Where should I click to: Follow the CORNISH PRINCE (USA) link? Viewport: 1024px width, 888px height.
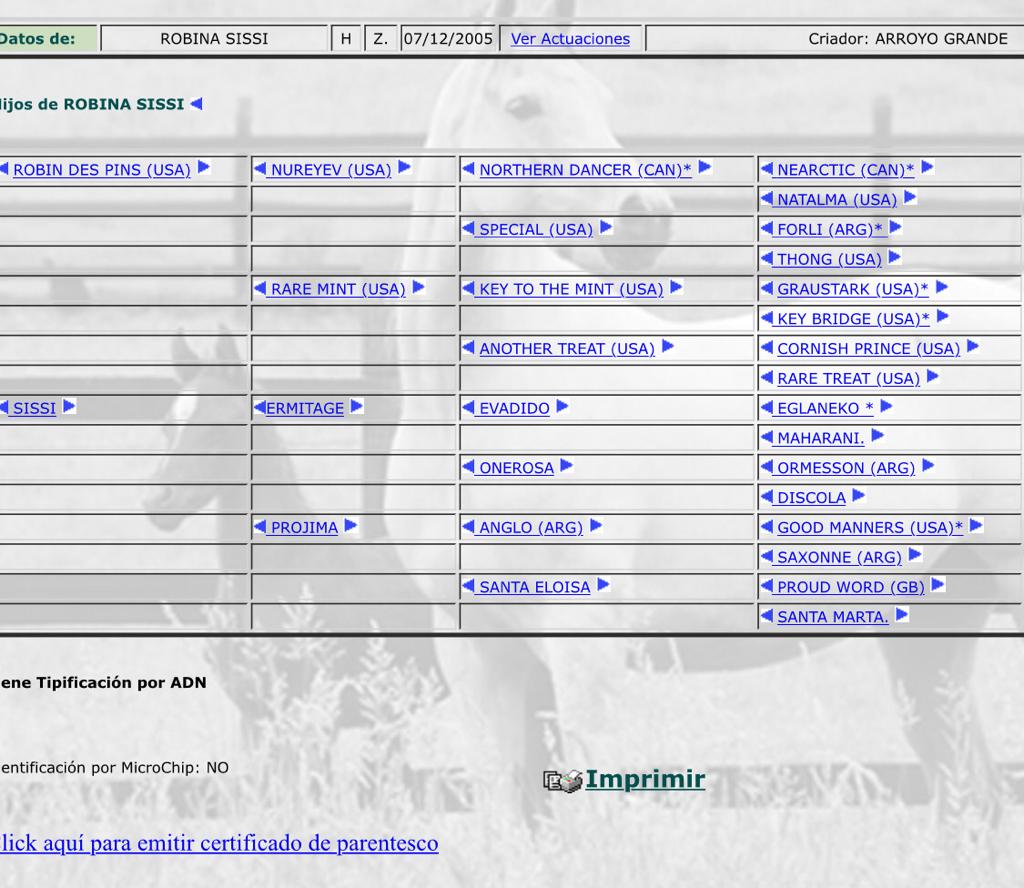coord(868,349)
